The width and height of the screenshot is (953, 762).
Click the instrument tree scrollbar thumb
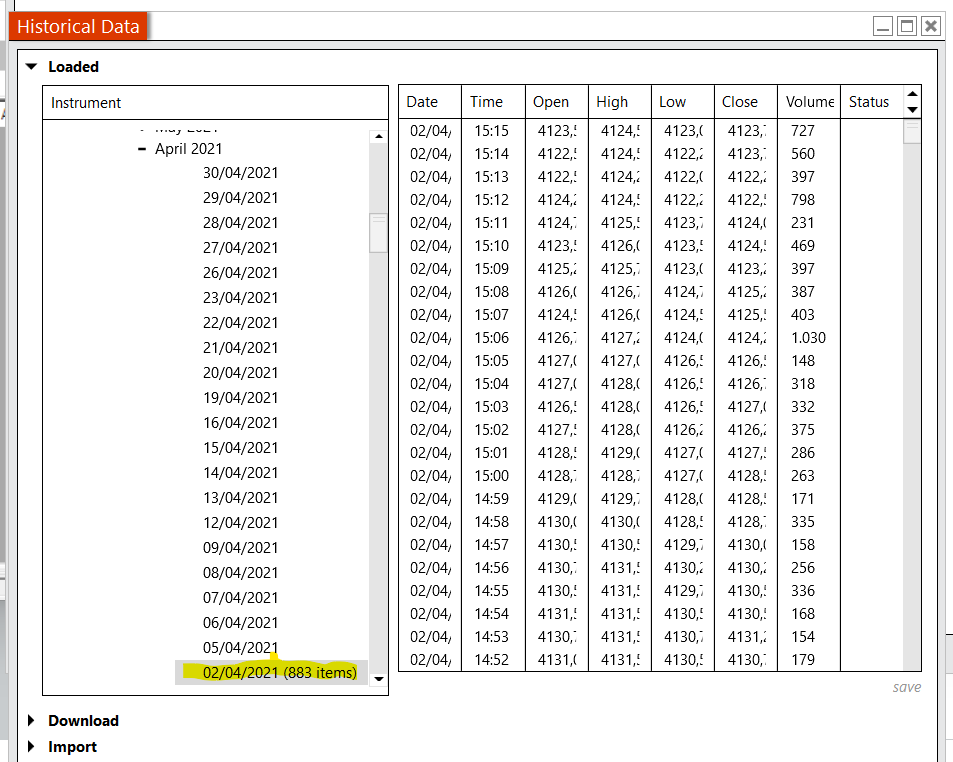point(379,233)
